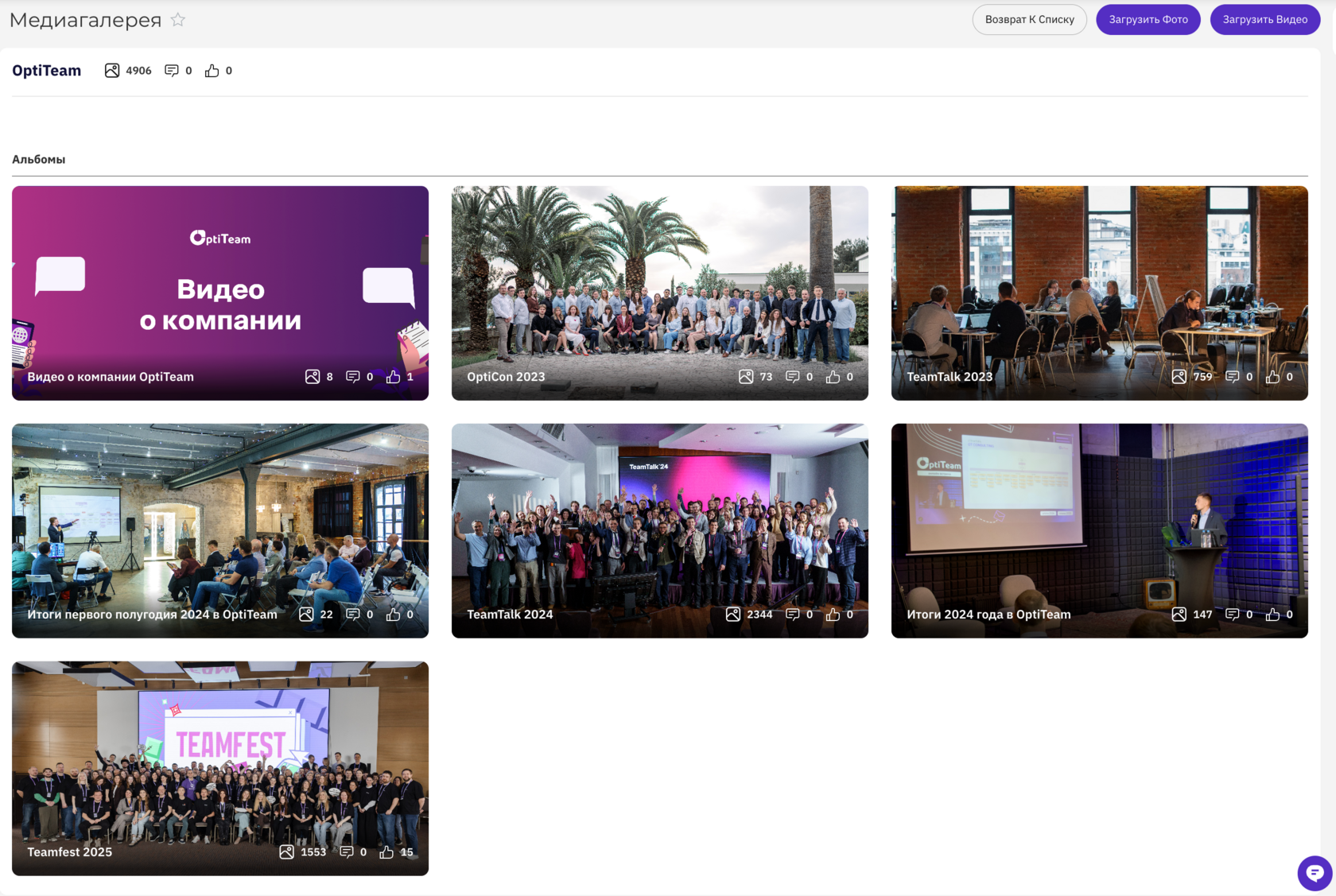Click photo count icon on Teamfest 2025
The width and height of the screenshot is (1336, 896).
(287, 852)
